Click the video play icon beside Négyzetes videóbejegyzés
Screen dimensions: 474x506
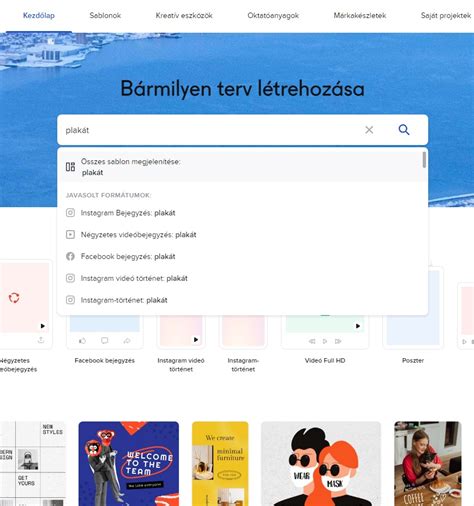(x=70, y=235)
